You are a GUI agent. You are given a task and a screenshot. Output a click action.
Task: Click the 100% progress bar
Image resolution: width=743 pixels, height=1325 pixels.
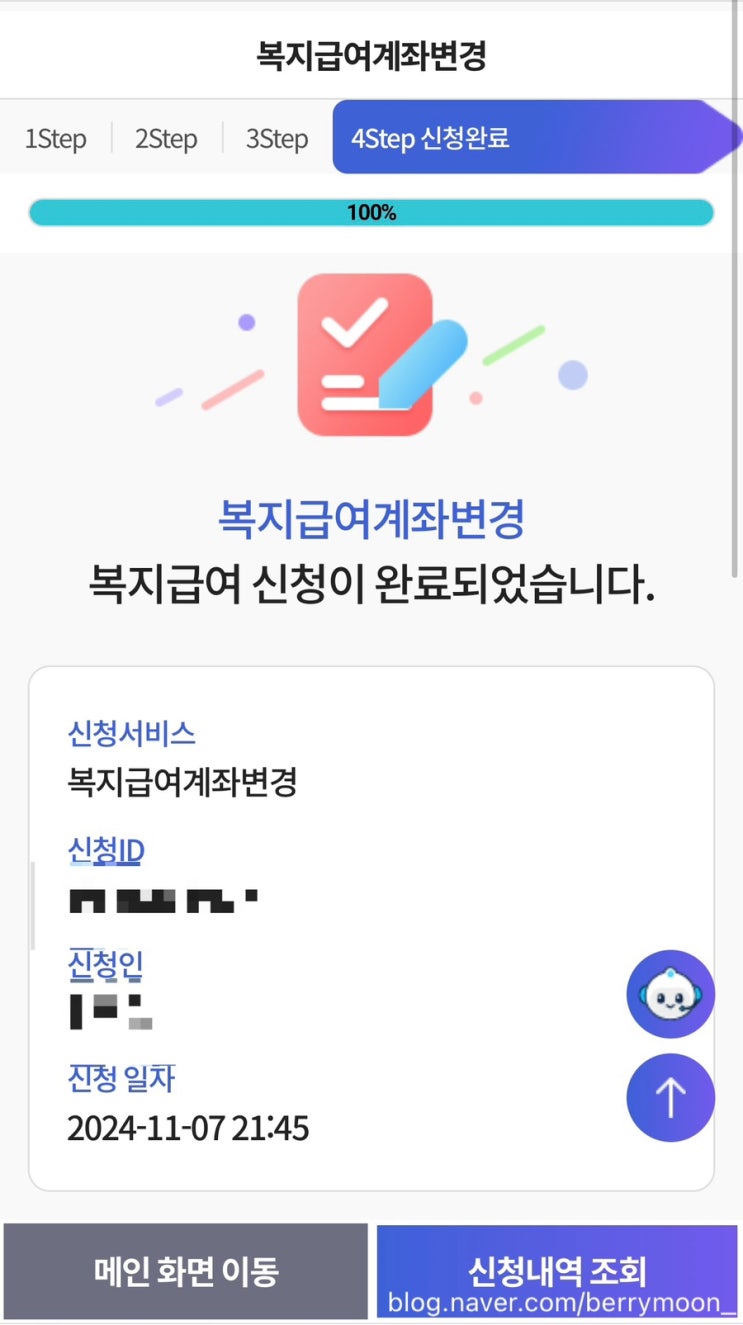pos(371,212)
